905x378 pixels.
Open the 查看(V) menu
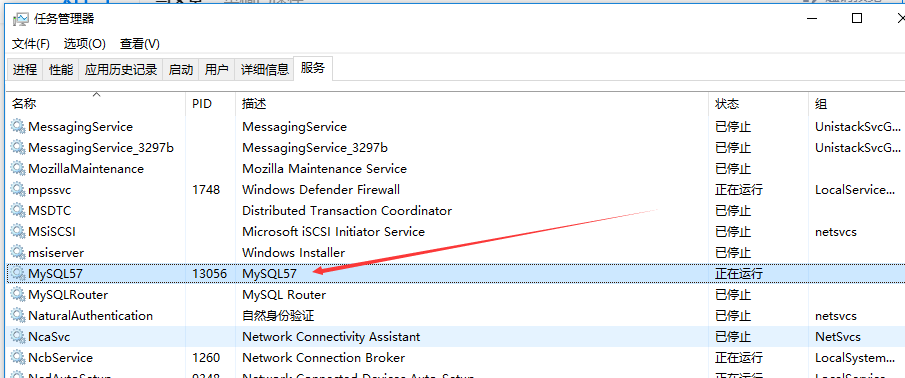coord(140,44)
